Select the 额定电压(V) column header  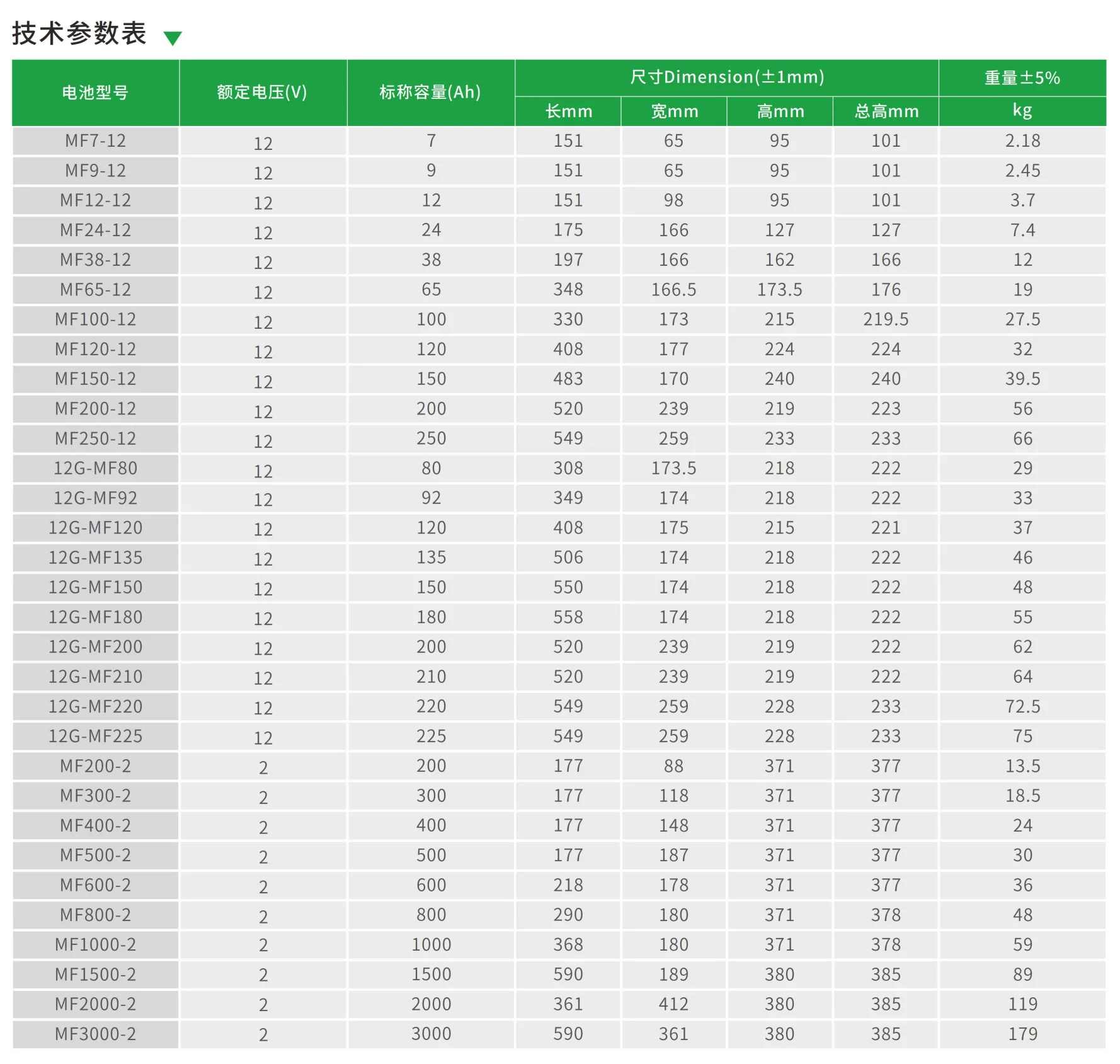click(x=263, y=93)
